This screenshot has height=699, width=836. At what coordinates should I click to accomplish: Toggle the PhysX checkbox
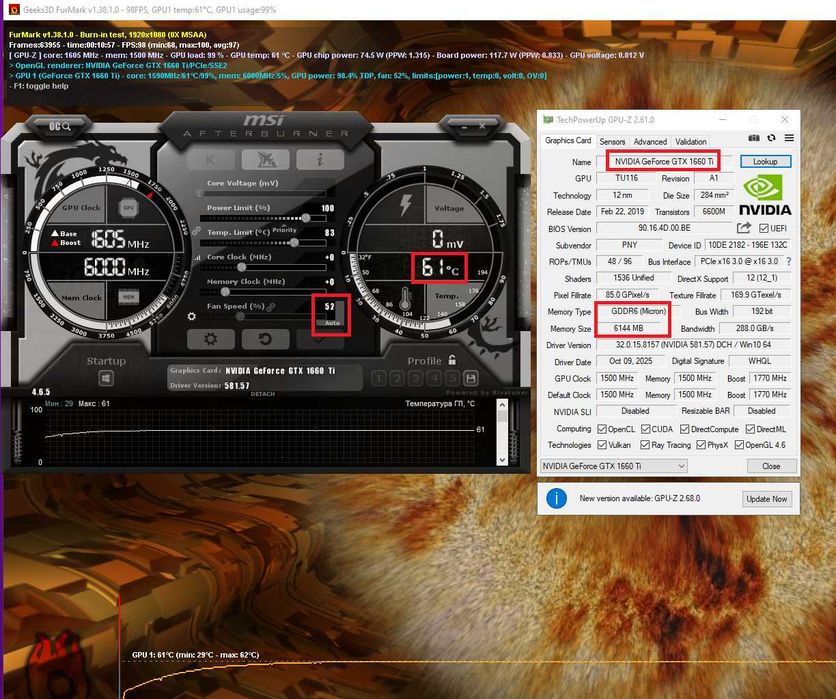(x=701, y=445)
